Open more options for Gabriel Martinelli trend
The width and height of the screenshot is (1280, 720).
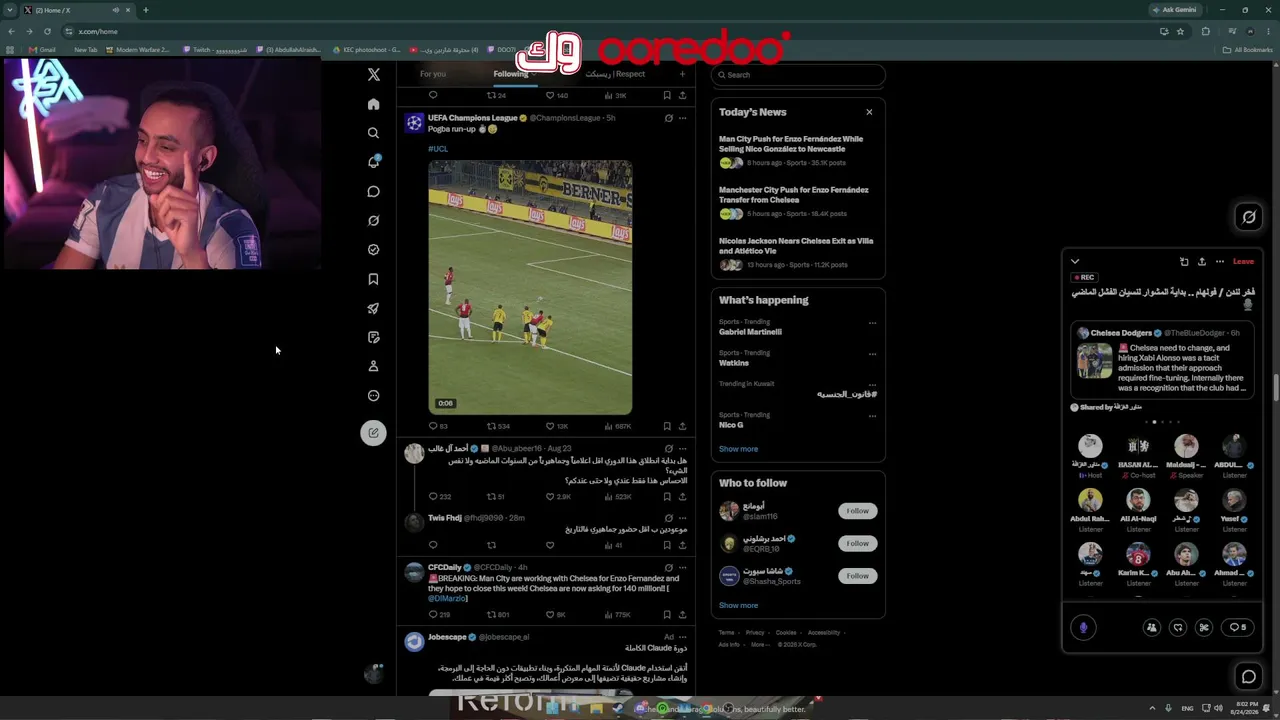click(x=872, y=323)
